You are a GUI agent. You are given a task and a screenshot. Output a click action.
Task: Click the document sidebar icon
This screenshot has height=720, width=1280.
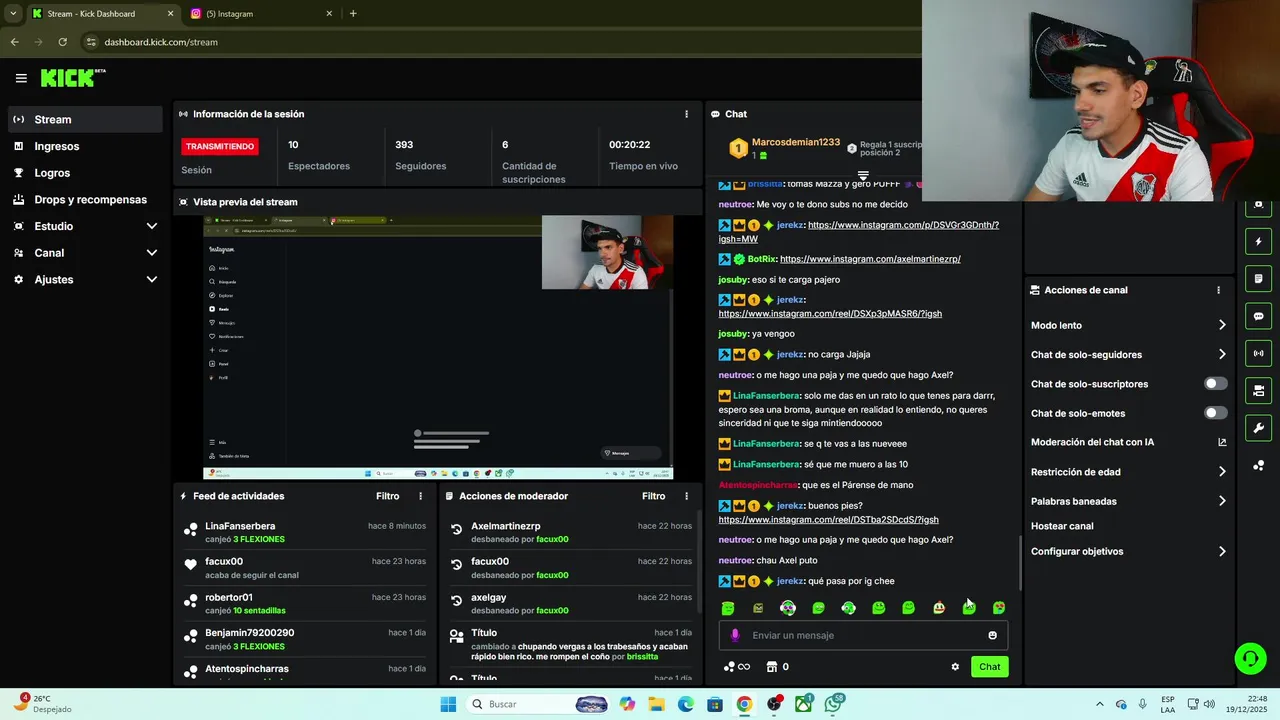(x=1258, y=279)
